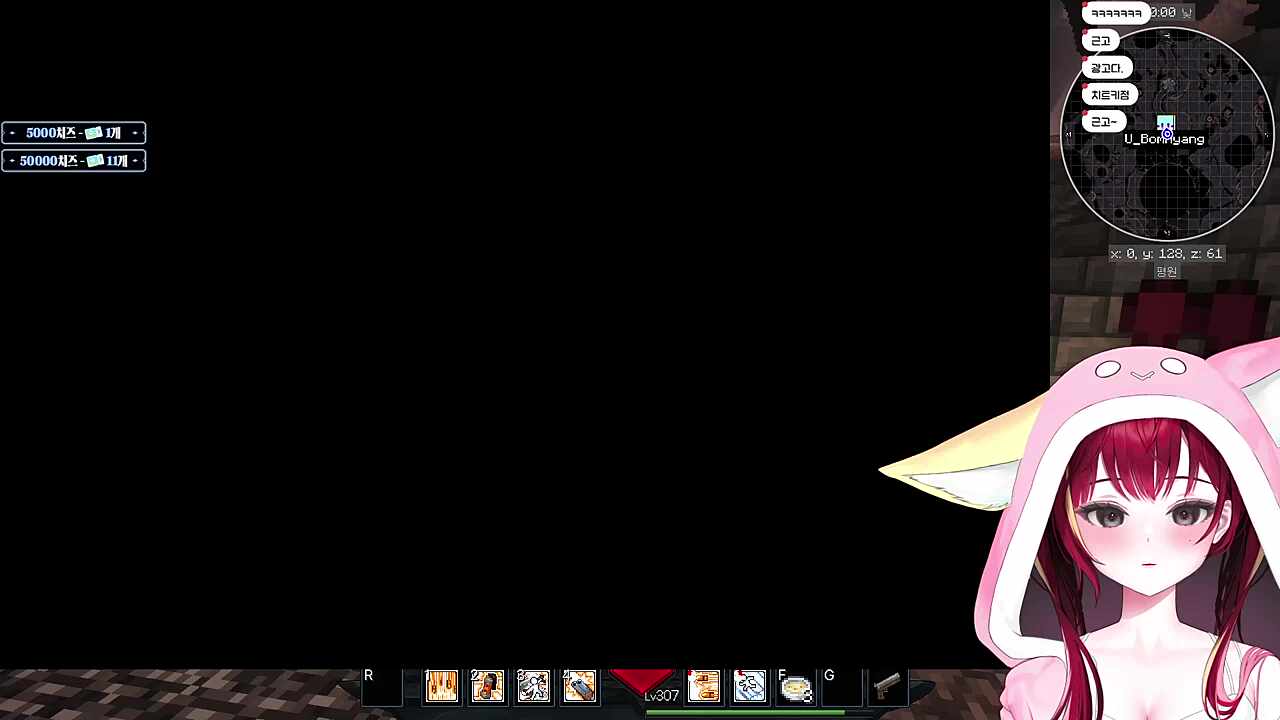Image resolution: width=1280 pixels, height=720 pixels.
Task: Click the 5000치즈 donation reward banner
Action: [x=73, y=133]
